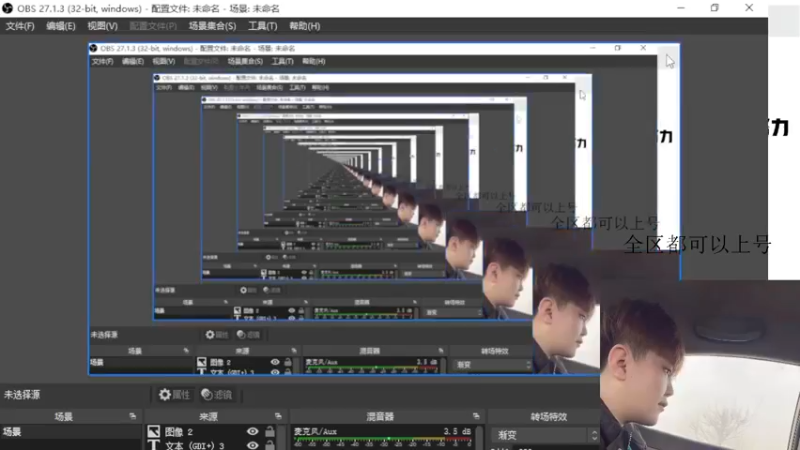
Task: Pop out the 混音器 dock panel
Action: click(476, 416)
